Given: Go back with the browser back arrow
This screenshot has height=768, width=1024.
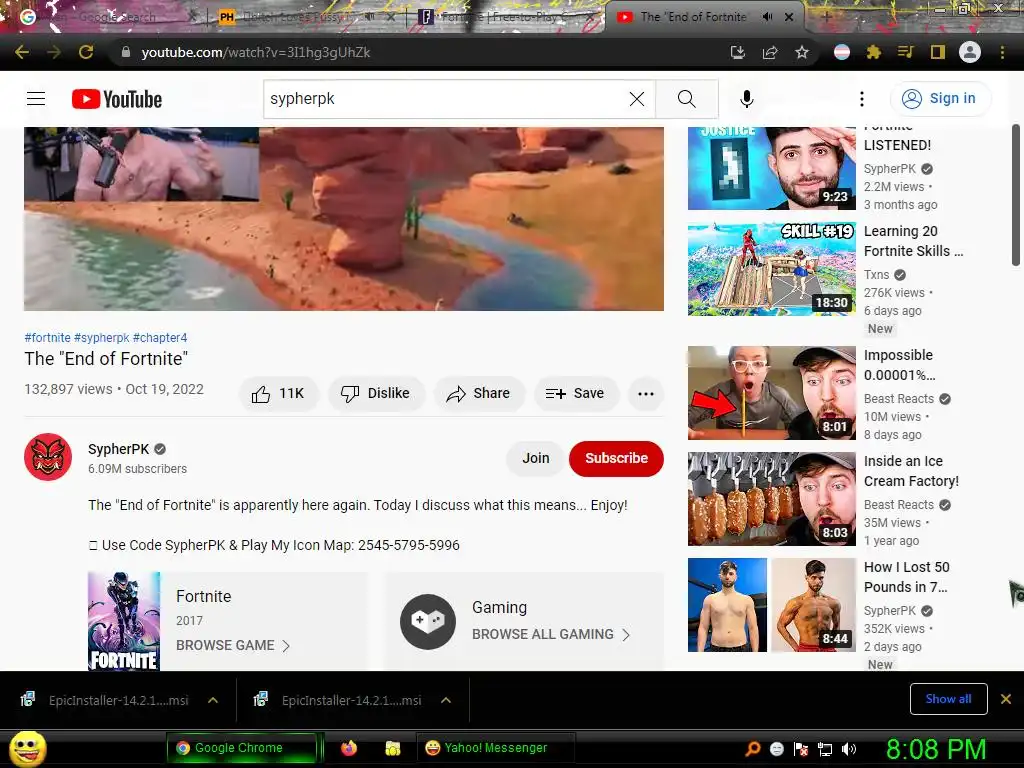Looking at the screenshot, I should [x=22, y=52].
